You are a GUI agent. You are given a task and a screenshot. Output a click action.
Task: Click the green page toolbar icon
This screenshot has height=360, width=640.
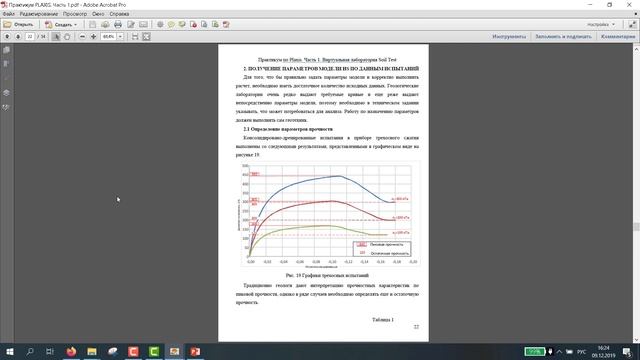coord(215,24)
